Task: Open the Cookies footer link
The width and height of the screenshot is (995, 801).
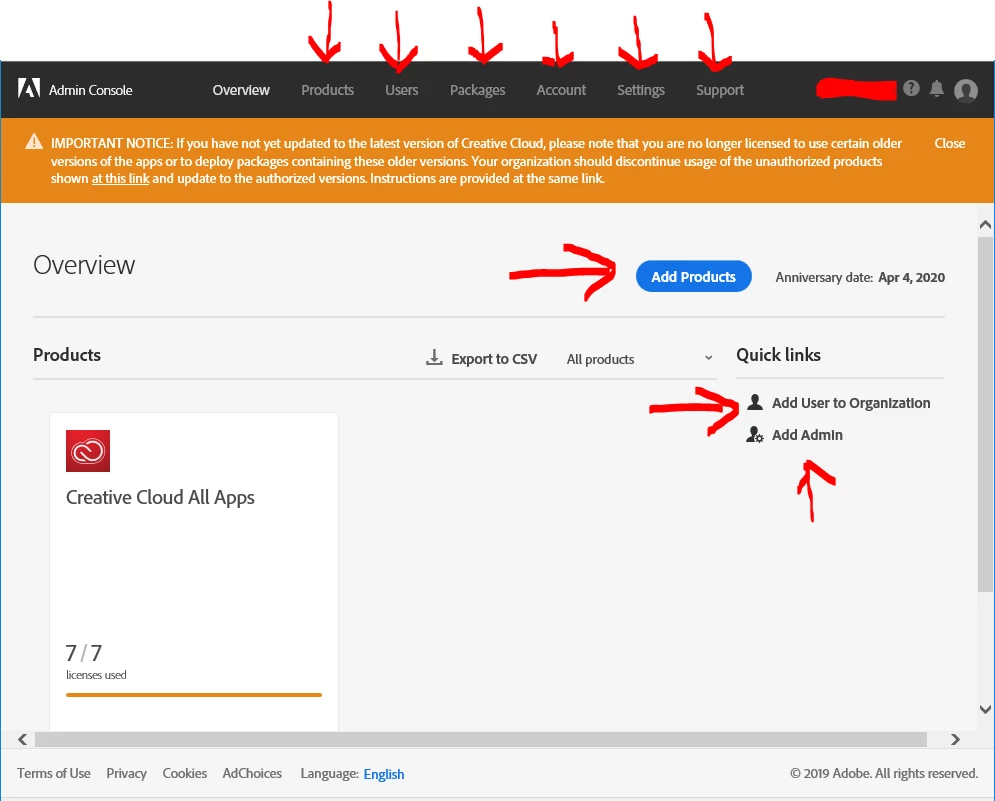Action: pos(185,773)
